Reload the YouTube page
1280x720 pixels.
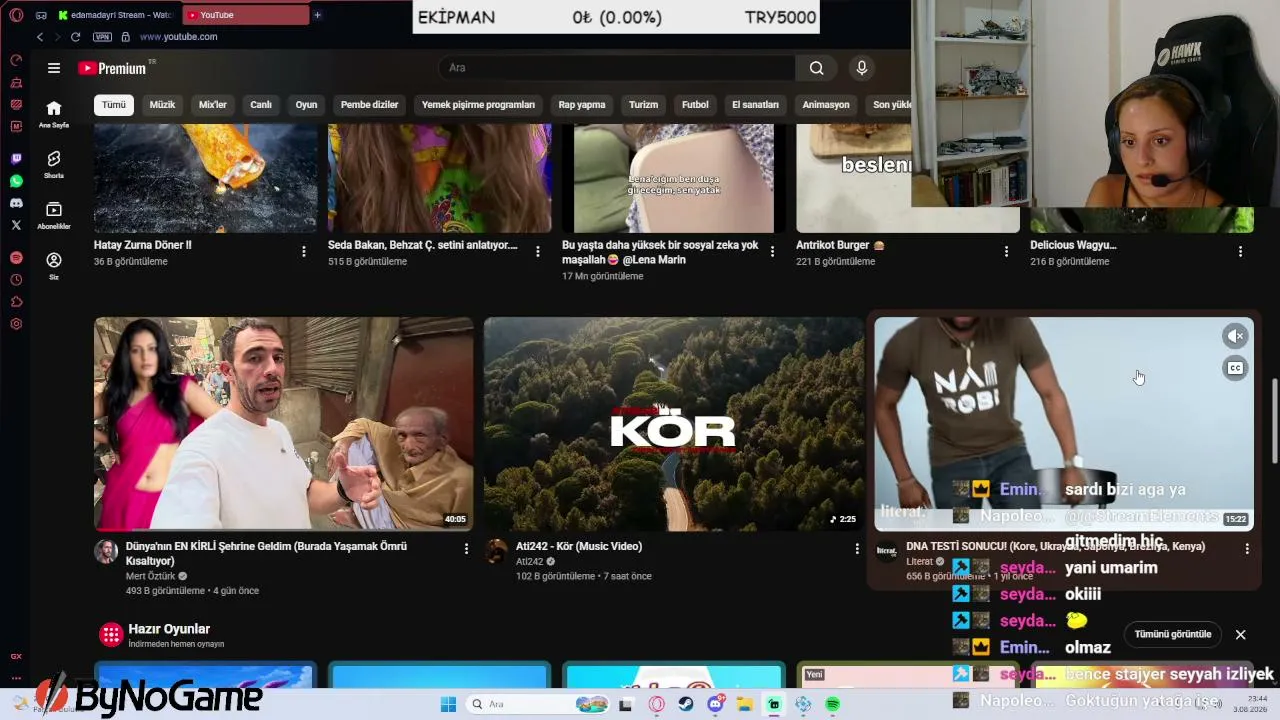(x=75, y=37)
